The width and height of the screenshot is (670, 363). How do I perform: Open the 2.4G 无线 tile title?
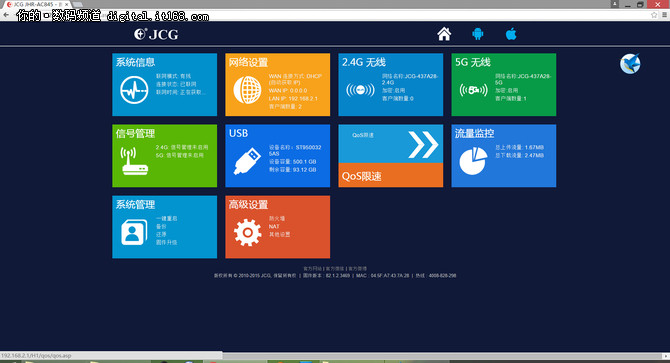[364, 62]
